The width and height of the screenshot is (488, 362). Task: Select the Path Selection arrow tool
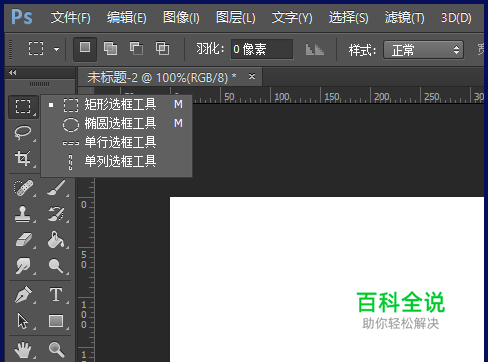pos(23,321)
